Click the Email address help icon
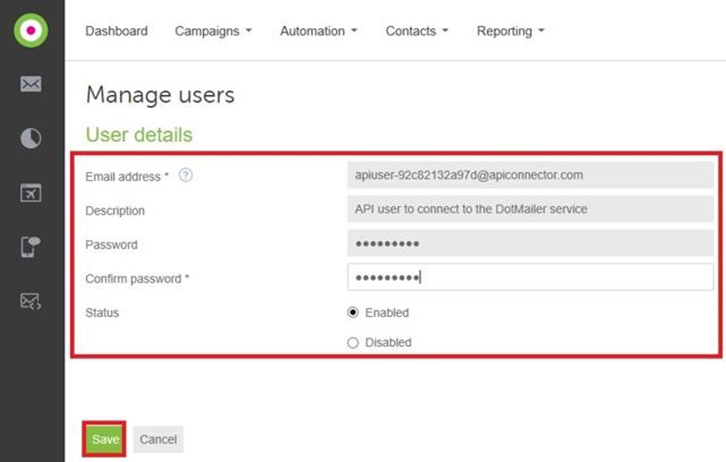Screen dimensions: 726x462 tap(185, 176)
